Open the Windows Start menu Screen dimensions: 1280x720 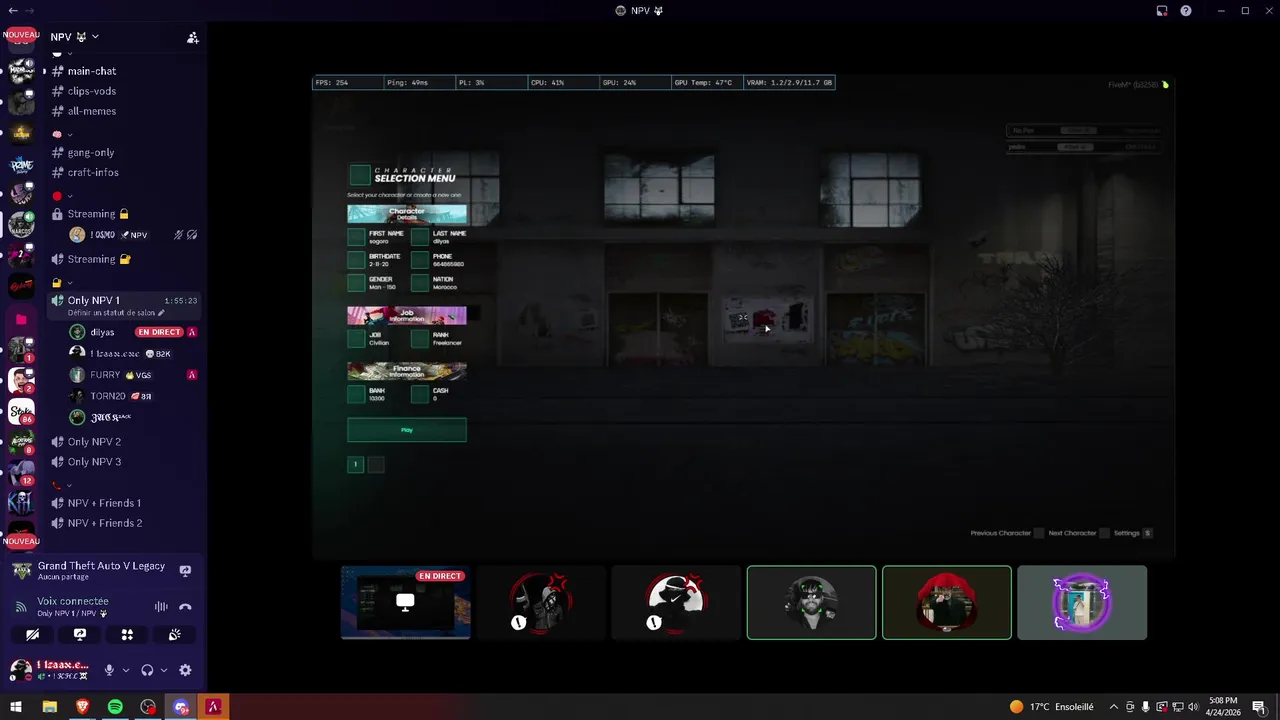16,707
